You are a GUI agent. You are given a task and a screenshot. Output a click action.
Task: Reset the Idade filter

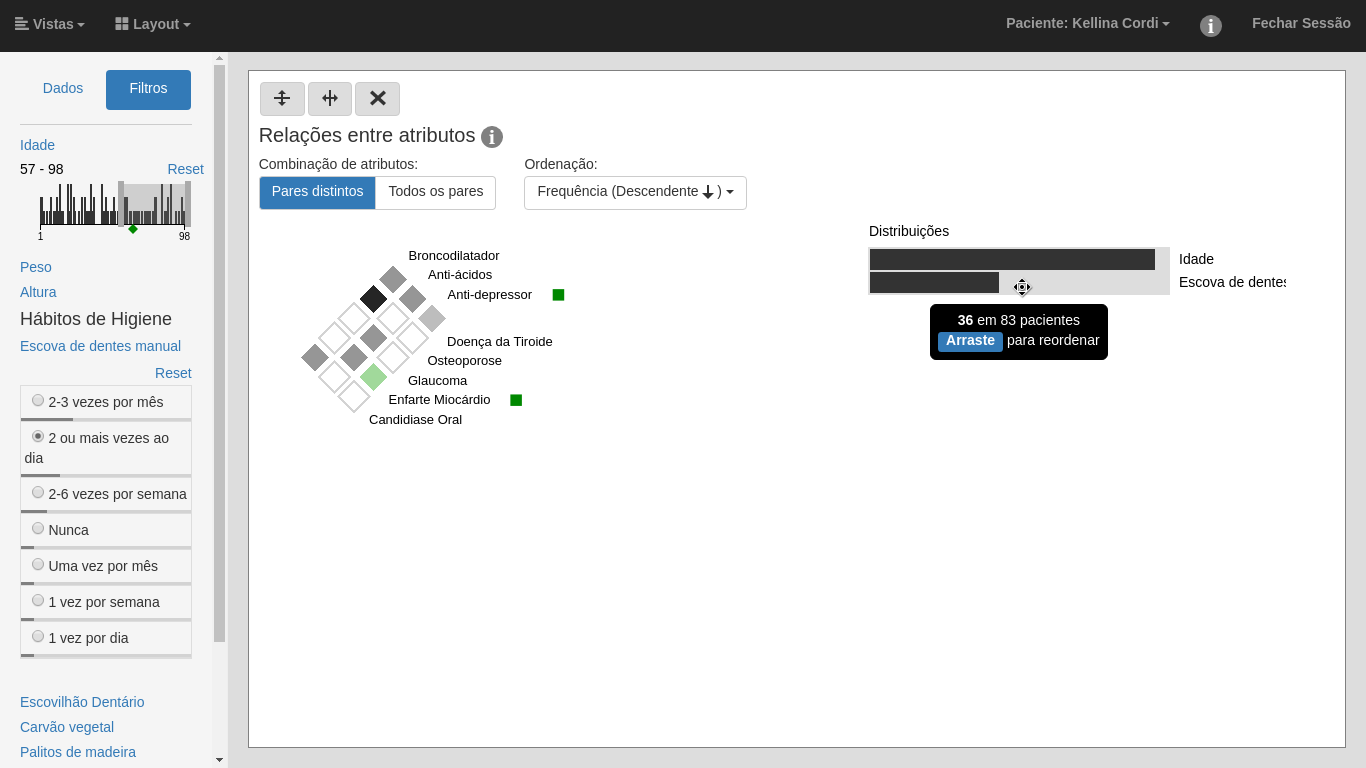click(x=185, y=169)
